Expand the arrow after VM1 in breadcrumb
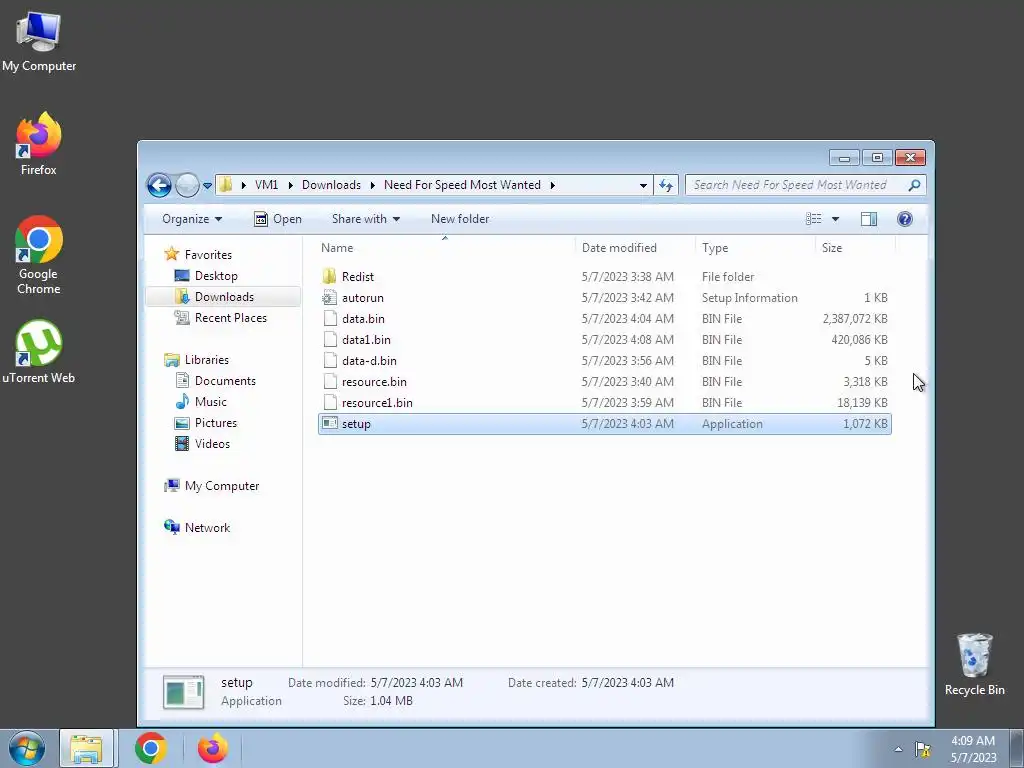 [x=291, y=185]
